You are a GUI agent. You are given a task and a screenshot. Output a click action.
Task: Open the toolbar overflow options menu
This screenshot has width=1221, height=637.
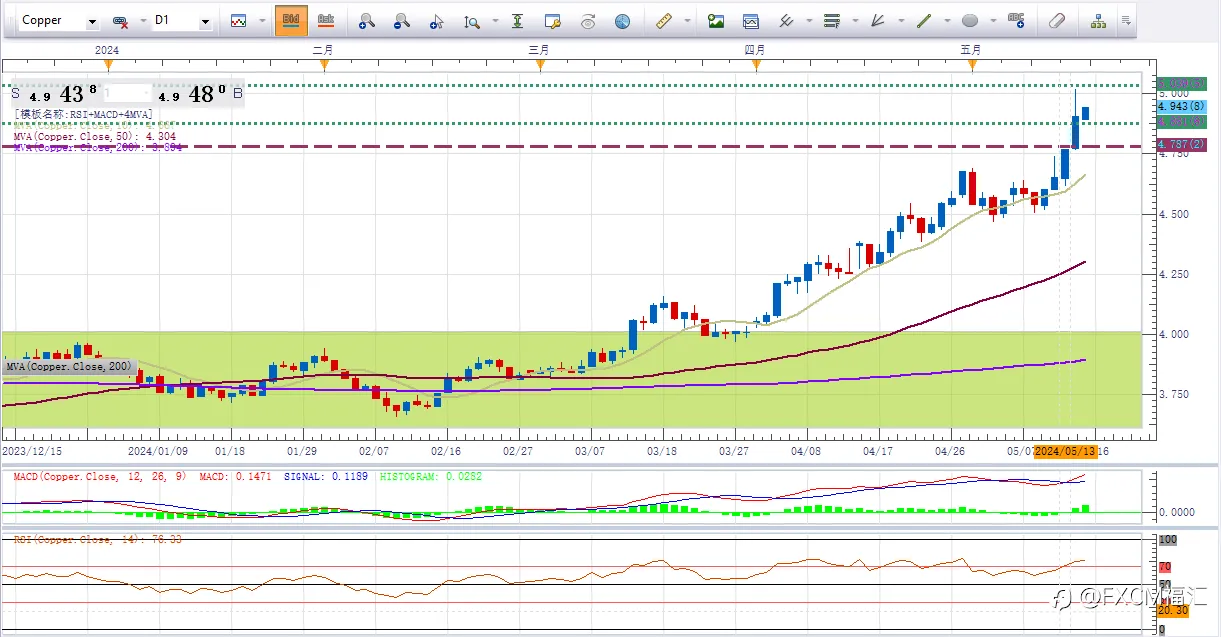pyautogui.click(x=1126, y=21)
